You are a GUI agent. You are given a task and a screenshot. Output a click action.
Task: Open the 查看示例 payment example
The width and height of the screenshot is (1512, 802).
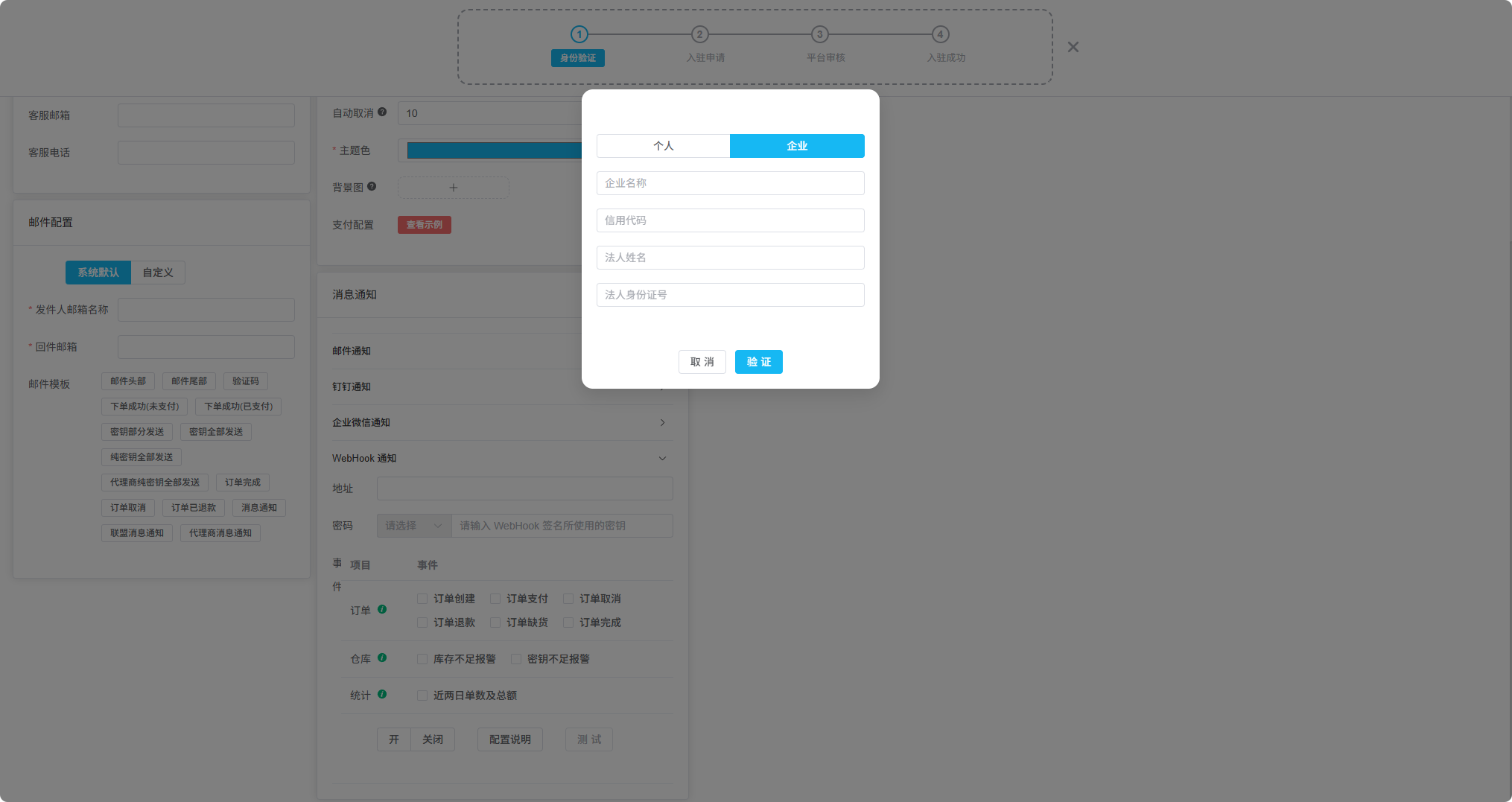point(424,224)
